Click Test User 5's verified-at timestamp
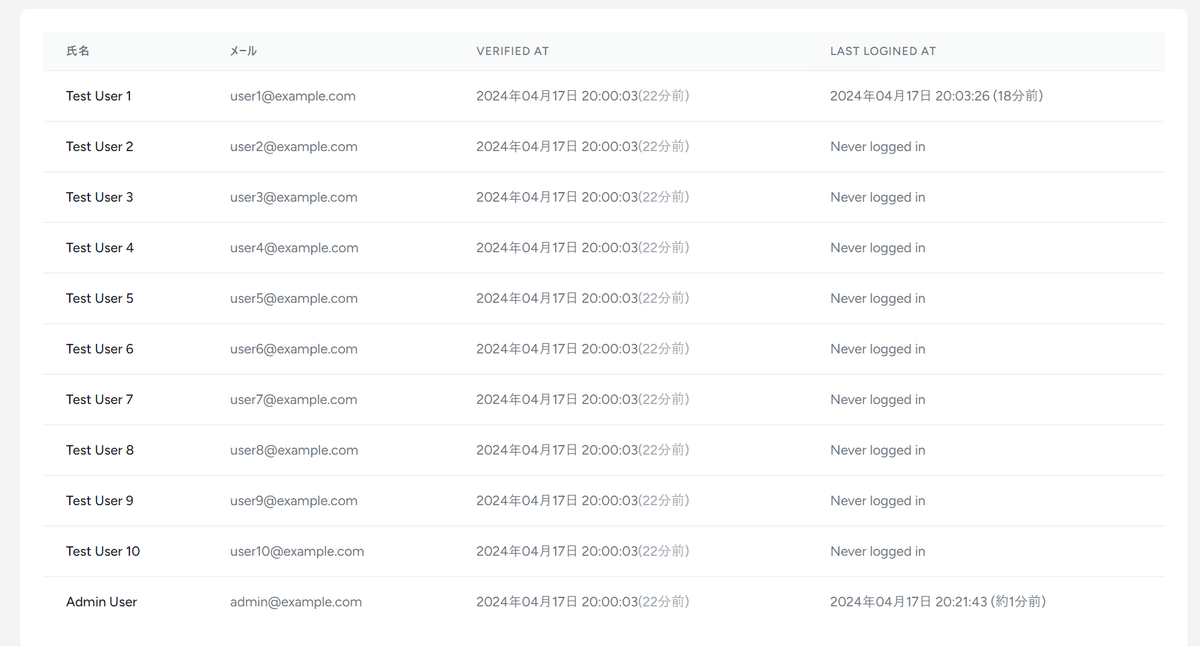 pyautogui.click(x=583, y=298)
